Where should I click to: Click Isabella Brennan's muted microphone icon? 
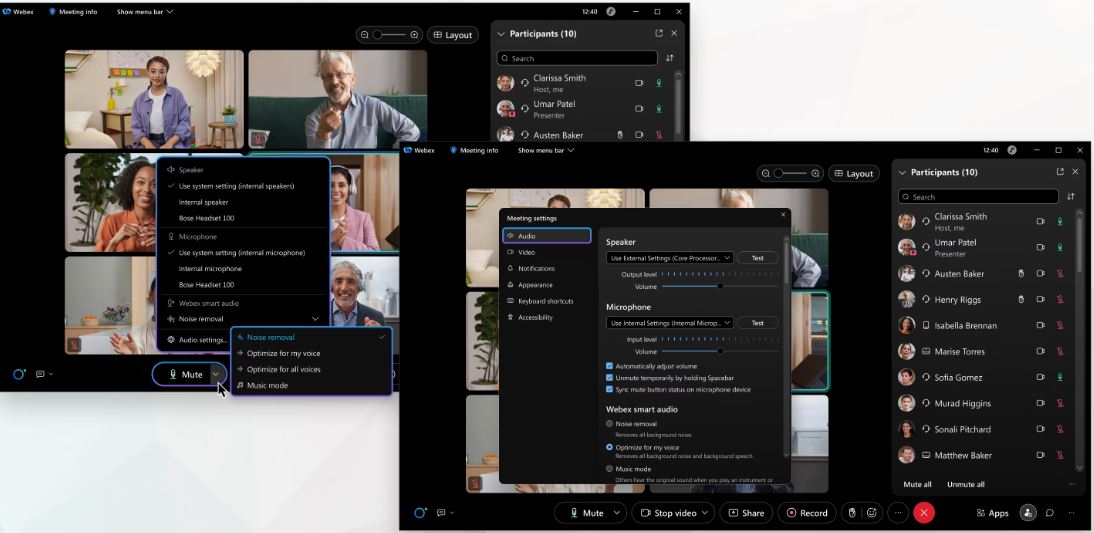(x=1061, y=325)
